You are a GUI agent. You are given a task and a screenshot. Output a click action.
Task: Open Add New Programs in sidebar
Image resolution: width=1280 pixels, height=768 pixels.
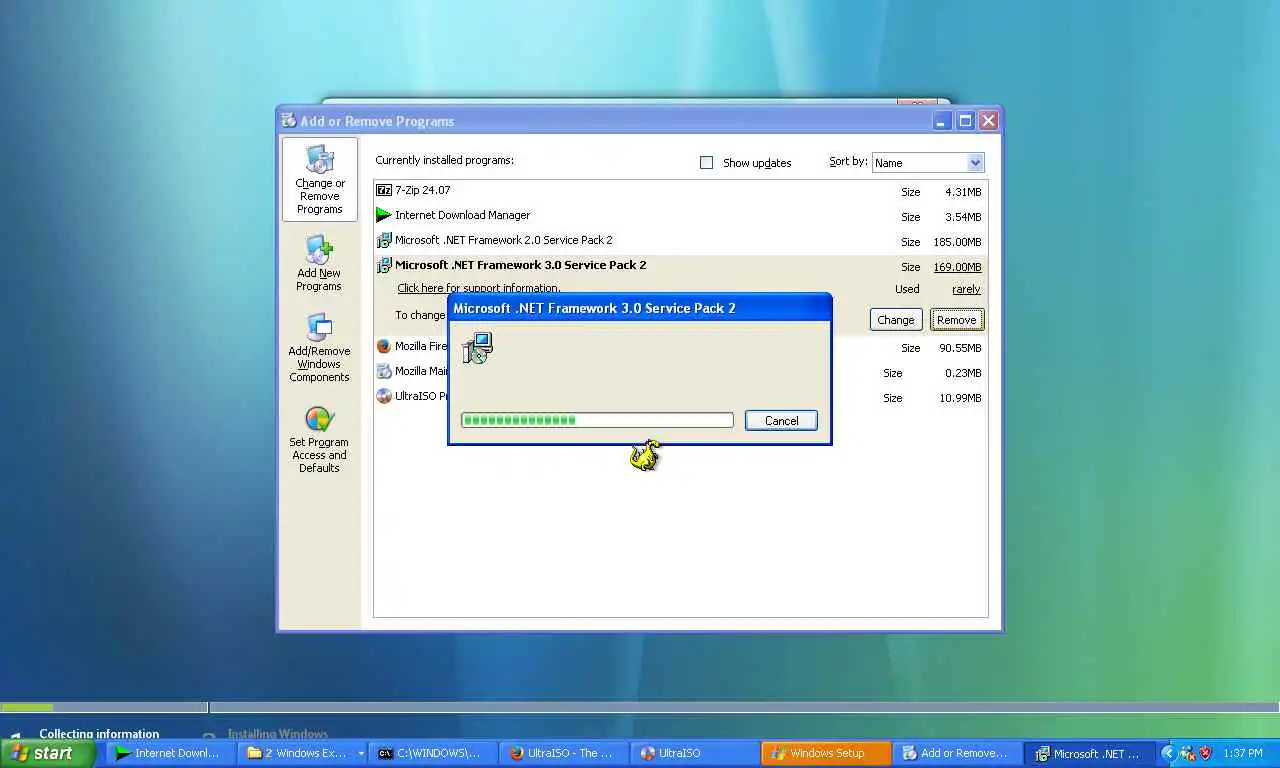[x=319, y=264]
